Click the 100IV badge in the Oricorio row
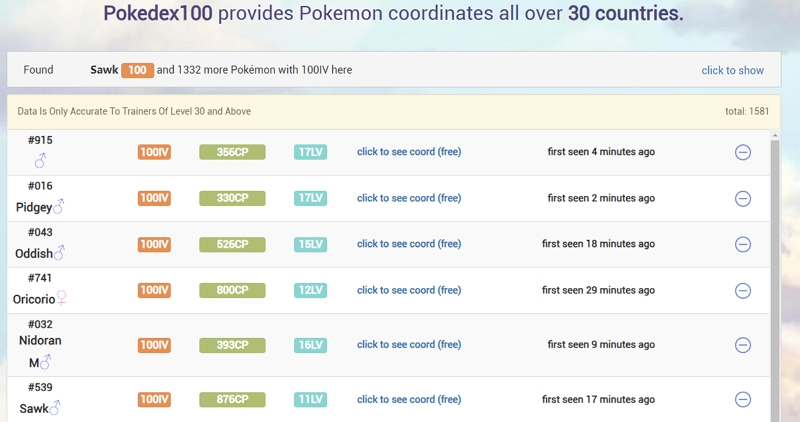The width and height of the screenshot is (800, 422). point(154,290)
